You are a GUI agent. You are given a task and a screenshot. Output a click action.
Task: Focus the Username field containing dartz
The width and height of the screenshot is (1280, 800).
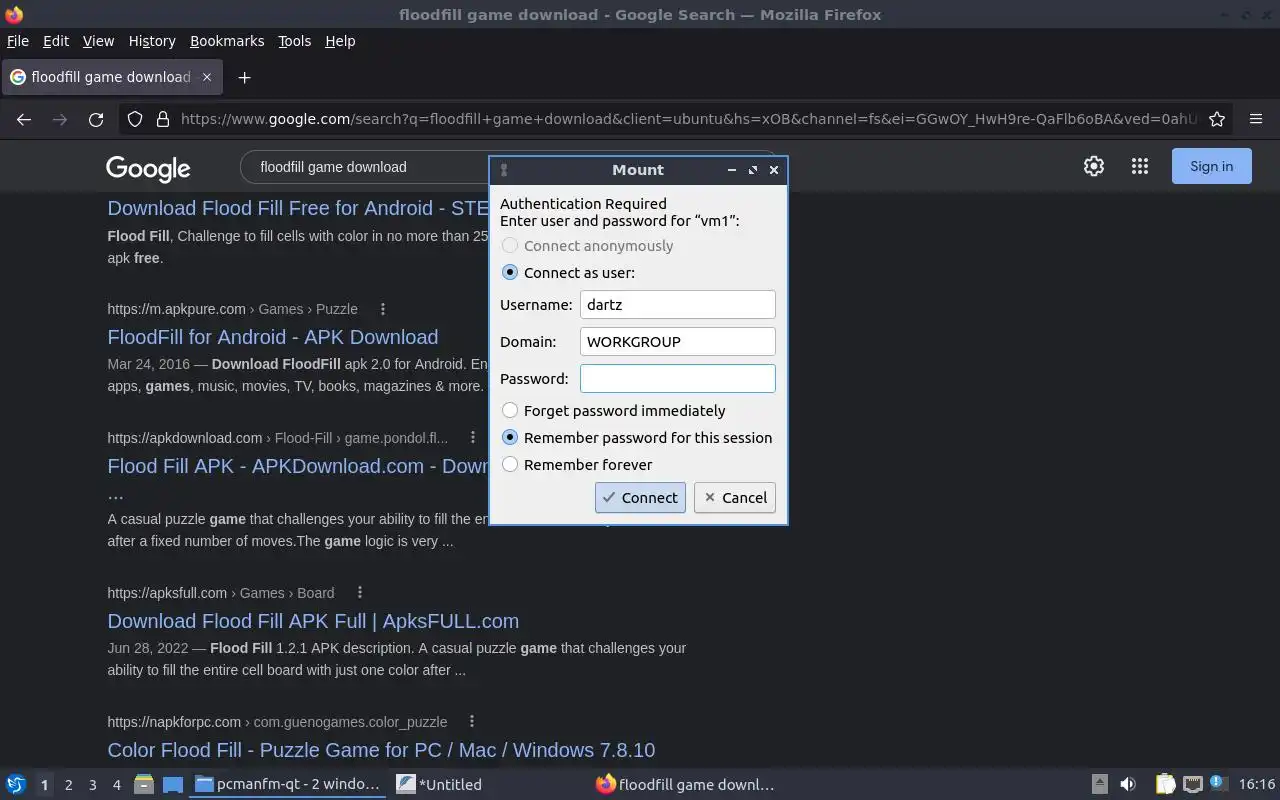pos(678,305)
